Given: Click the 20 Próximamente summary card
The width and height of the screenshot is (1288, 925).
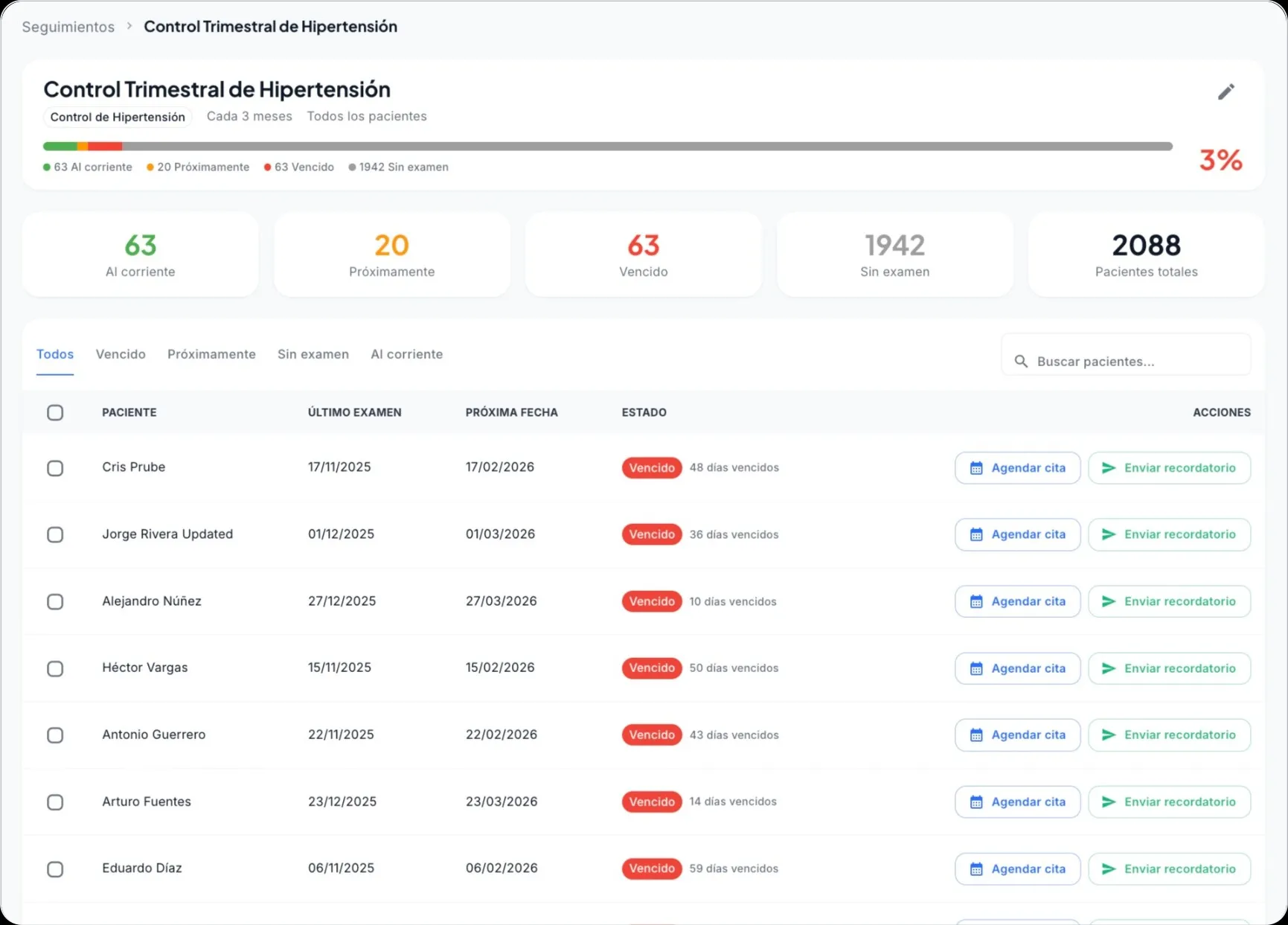Looking at the screenshot, I should pos(392,255).
